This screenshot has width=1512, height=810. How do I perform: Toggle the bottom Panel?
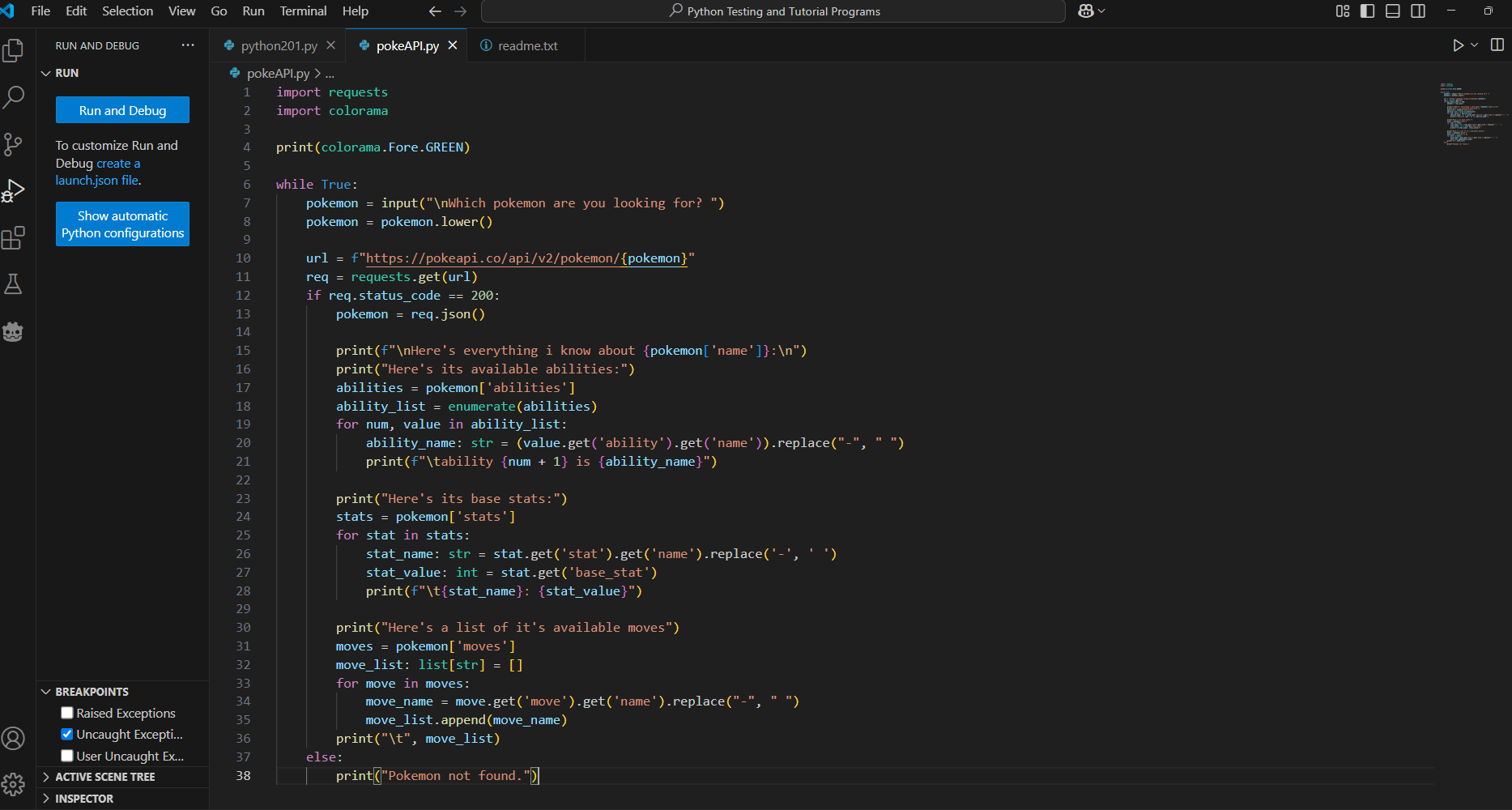coord(1393,11)
